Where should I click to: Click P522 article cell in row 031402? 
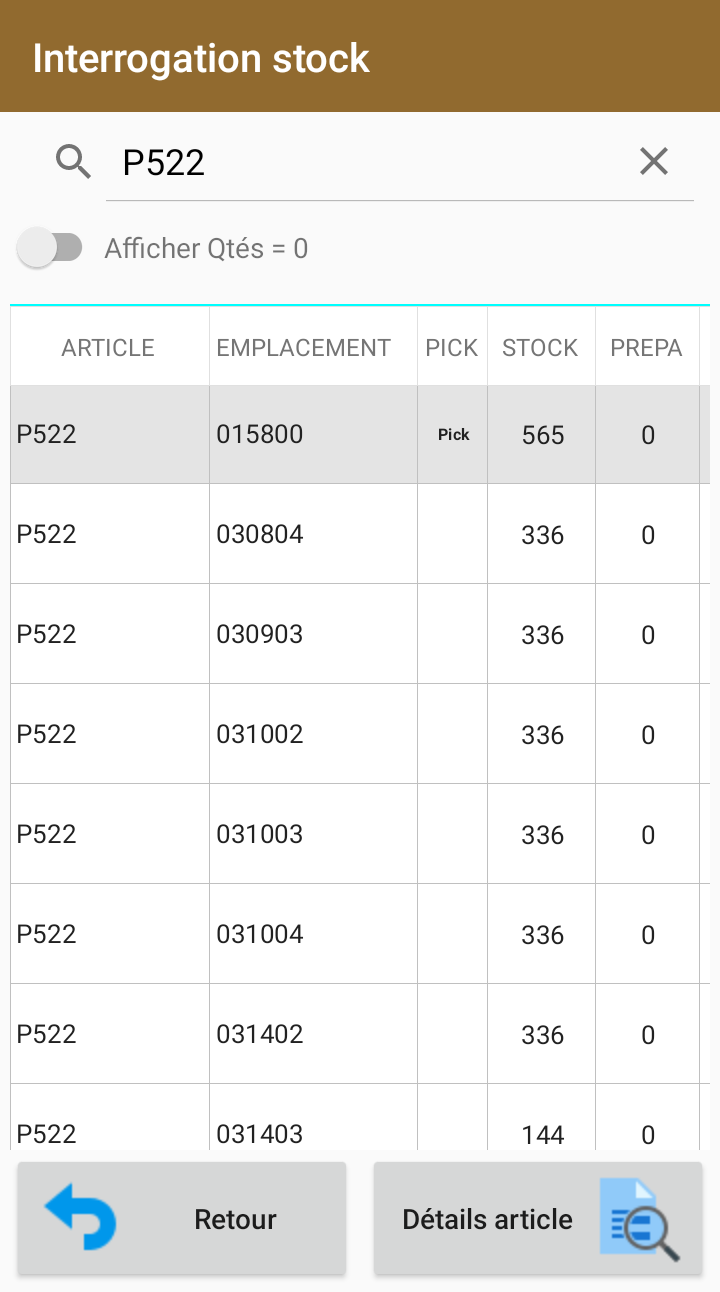point(110,1034)
